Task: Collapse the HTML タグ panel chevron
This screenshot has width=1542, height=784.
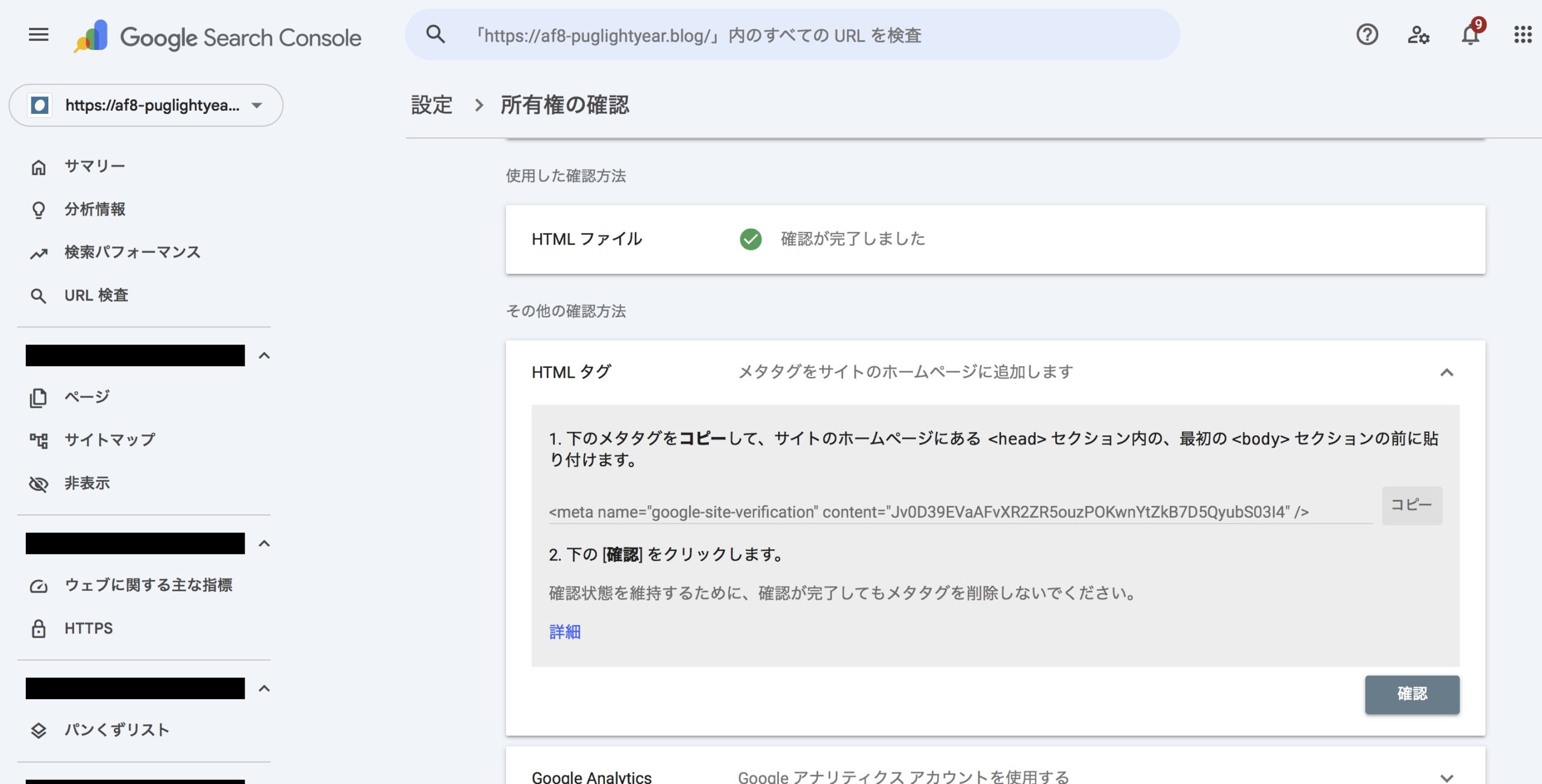Action: click(1446, 373)
